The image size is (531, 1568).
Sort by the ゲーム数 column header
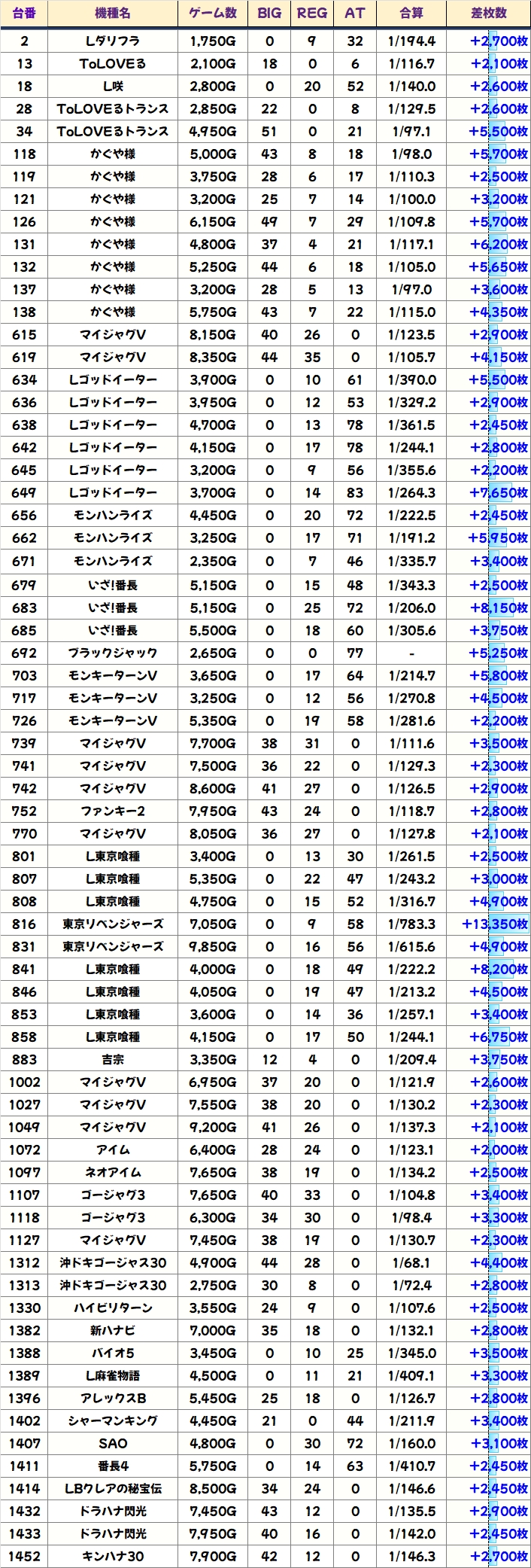click(213, 13)
